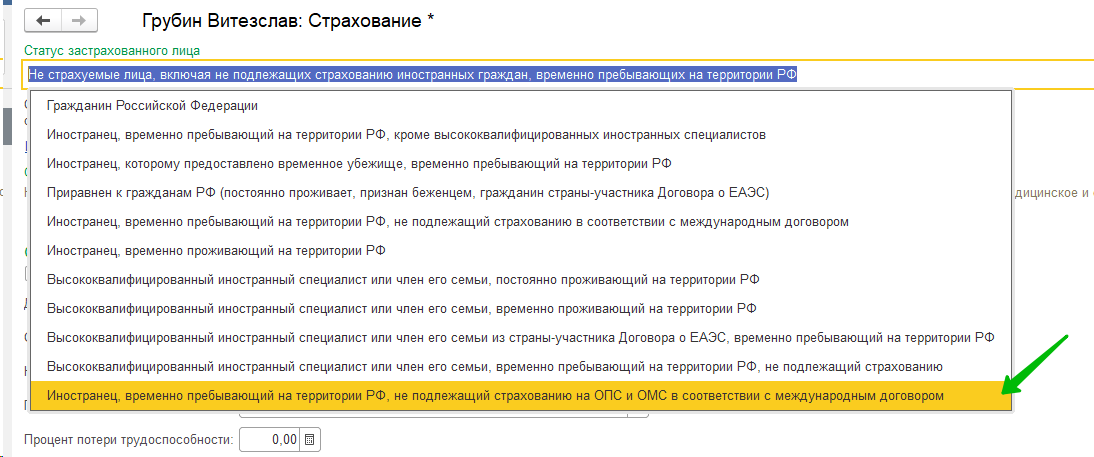Select highlighted option not insured for ОПС и ОМС
The width and height of the screenshot is (1094, 457).
point(495,396)
